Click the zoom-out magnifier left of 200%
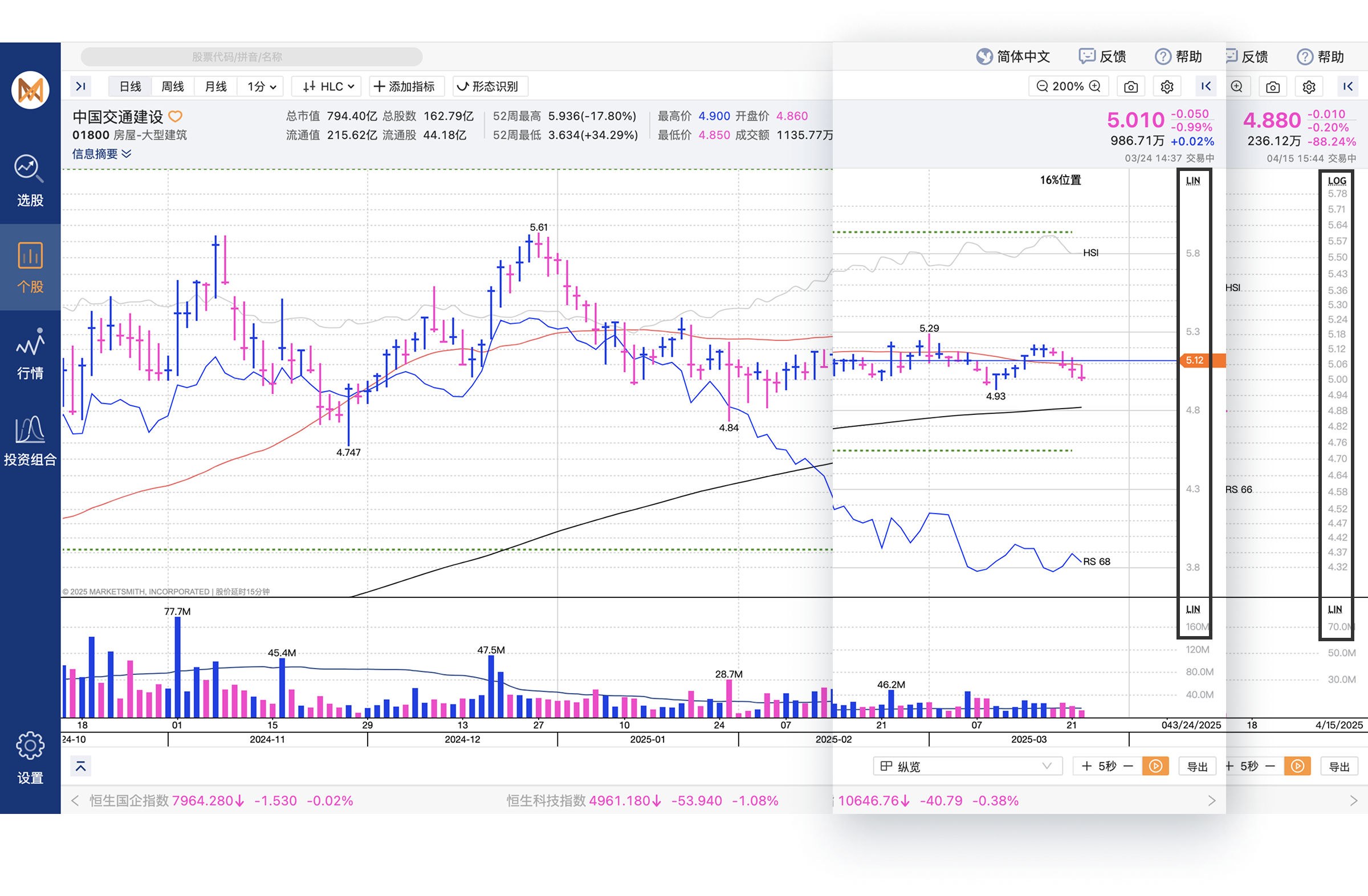1368x896 pixels. click(x=1042, y=86)
